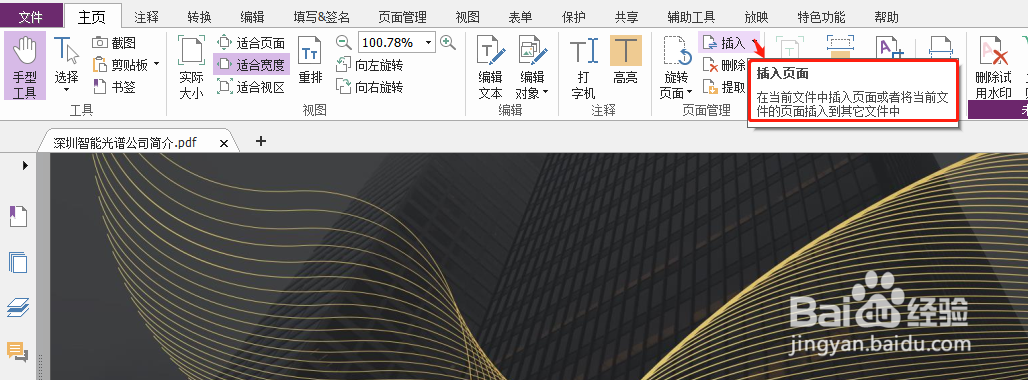1028x380 pixels.
Task: Choose the Select tool (选择) icon
Action: coord(66,51)
